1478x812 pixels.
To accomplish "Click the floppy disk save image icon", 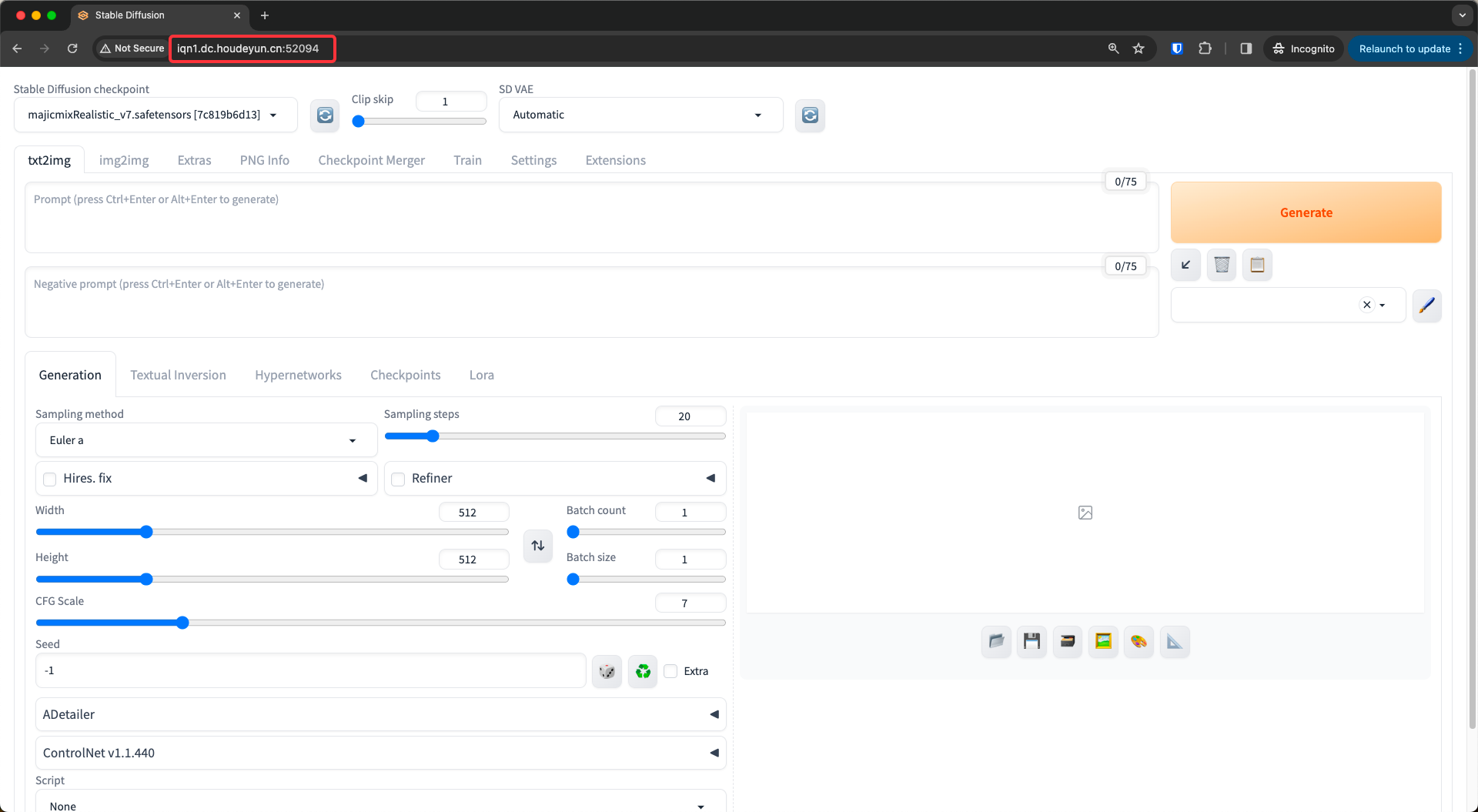I will [x=1032, y=641].
